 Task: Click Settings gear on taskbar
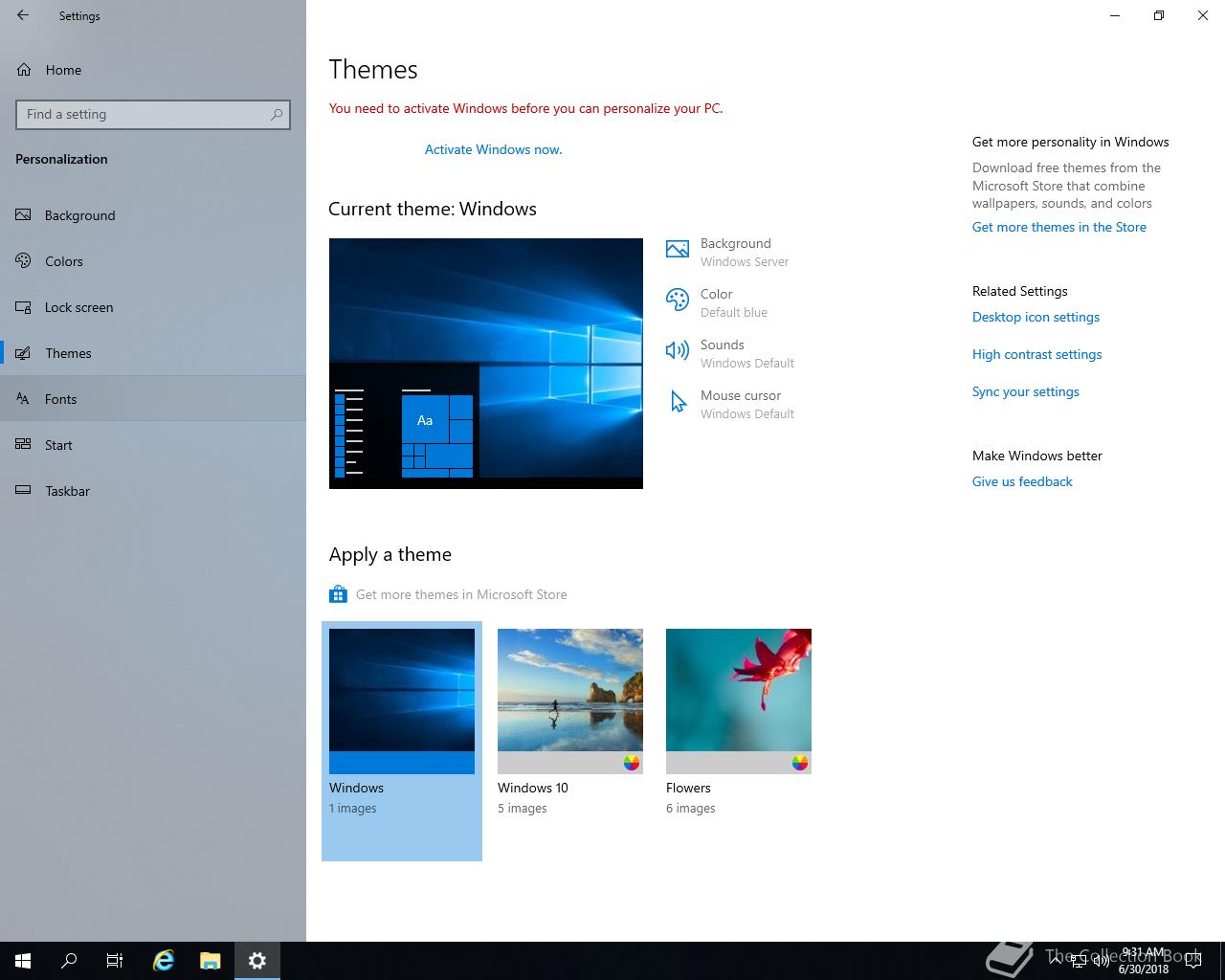tap(257, 961)
